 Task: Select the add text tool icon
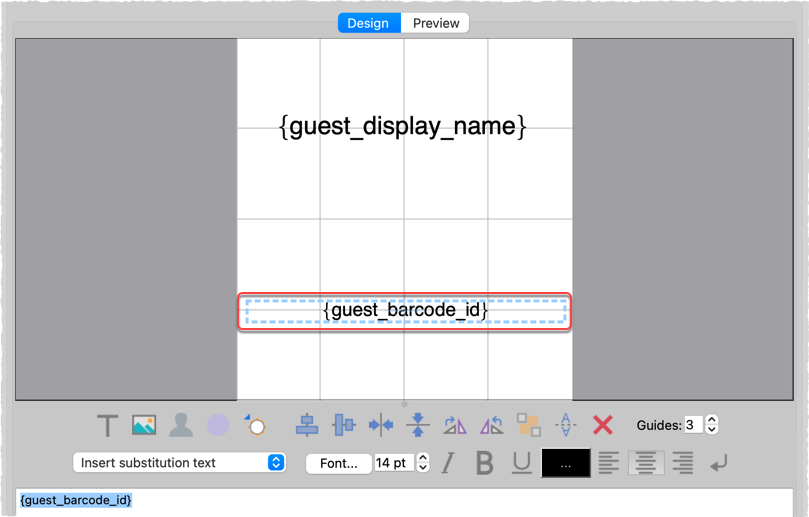pos(107,426)
